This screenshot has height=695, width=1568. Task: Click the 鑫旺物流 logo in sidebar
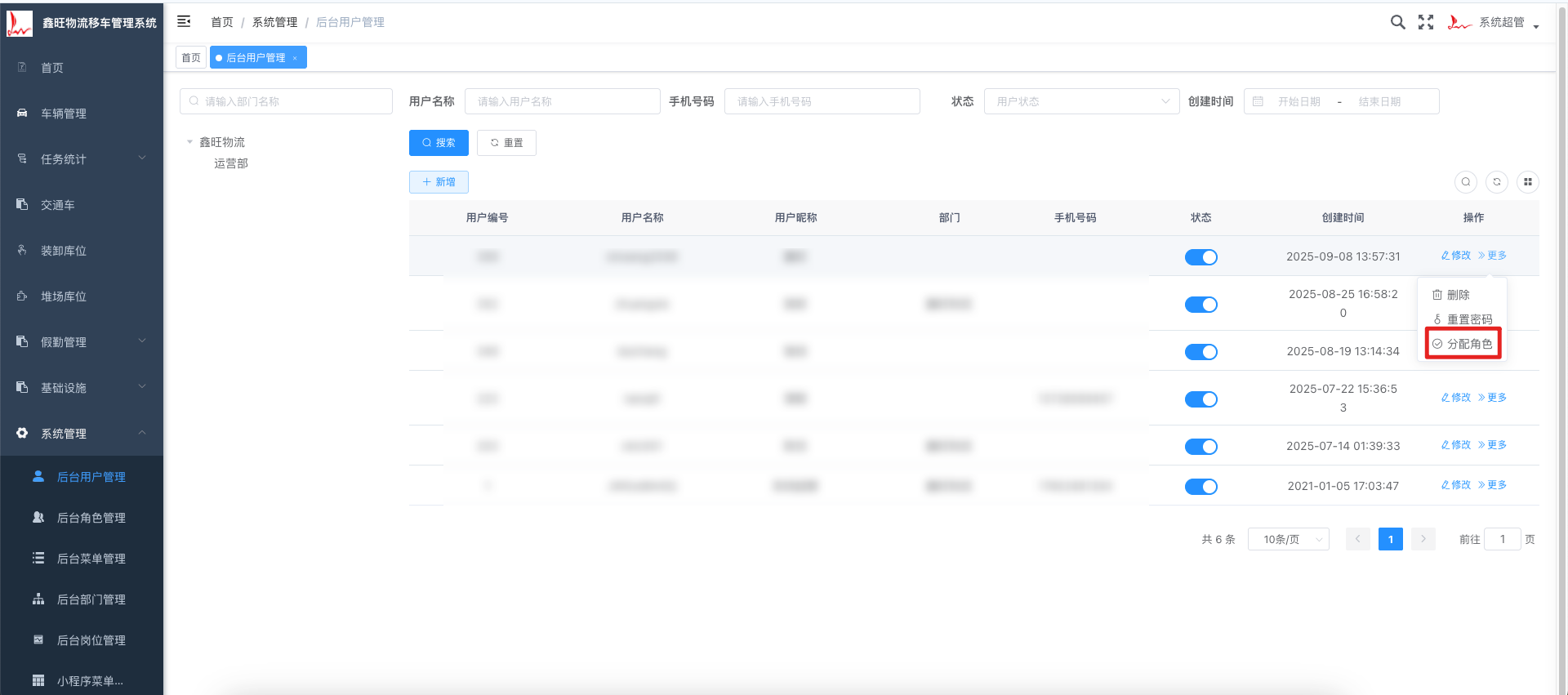pyautogui.click(x=20, y=23)
